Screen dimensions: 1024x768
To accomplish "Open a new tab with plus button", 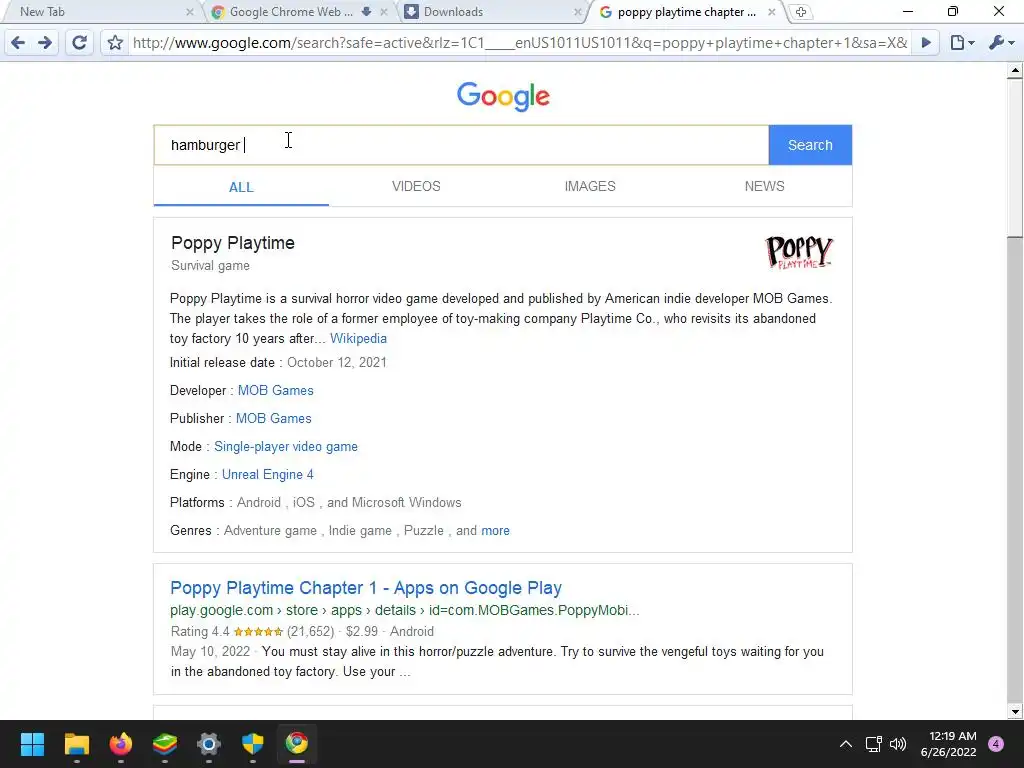I will click(x=801, y=12).
